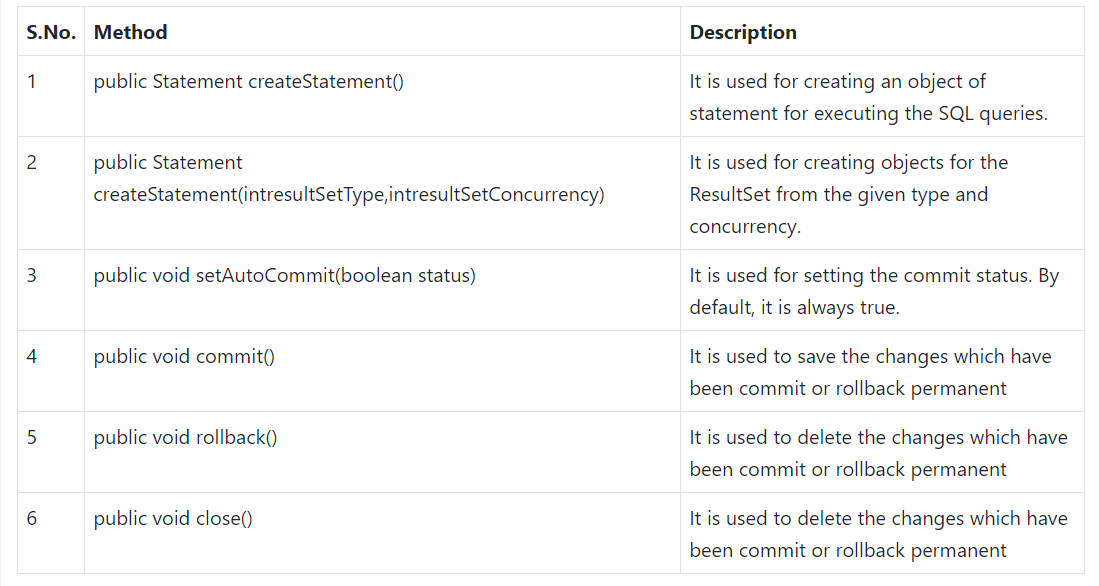Click the Description column header
This screenshot has width=1099, height=586.
743,32
